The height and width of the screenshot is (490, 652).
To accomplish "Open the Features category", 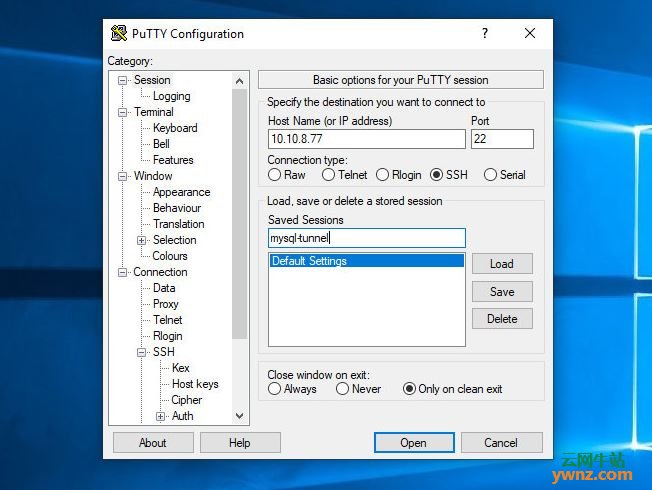I will 173,160.
